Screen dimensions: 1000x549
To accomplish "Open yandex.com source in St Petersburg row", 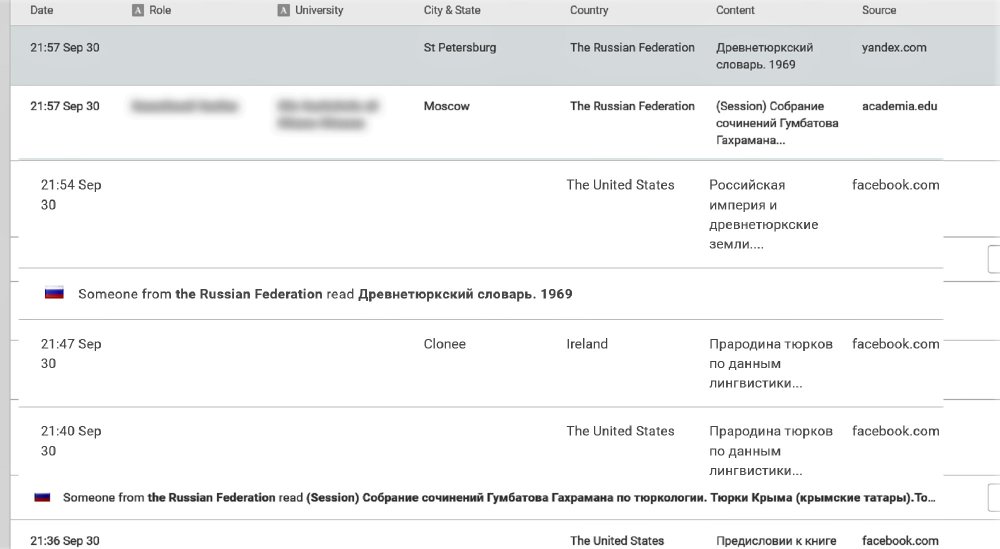I will [x=894, y=48].
